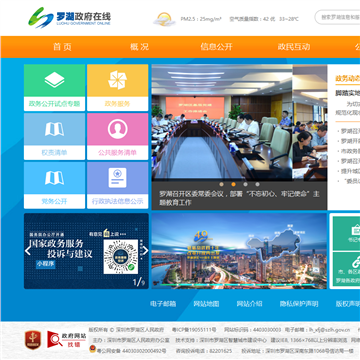Open 行政执法信息公示 certificate tile

pos(118,185)
